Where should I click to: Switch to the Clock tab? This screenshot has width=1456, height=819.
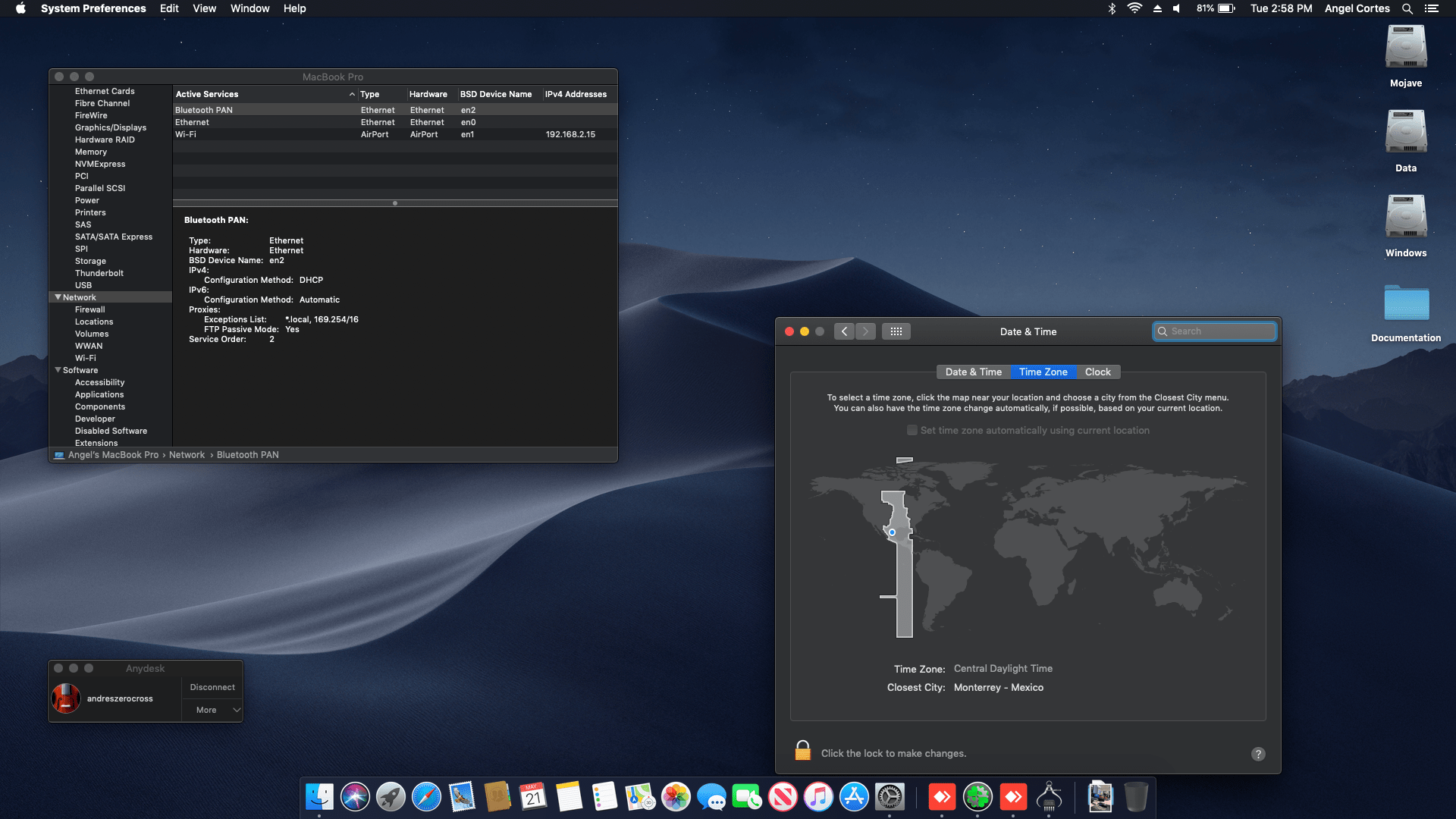(1097, 372)
